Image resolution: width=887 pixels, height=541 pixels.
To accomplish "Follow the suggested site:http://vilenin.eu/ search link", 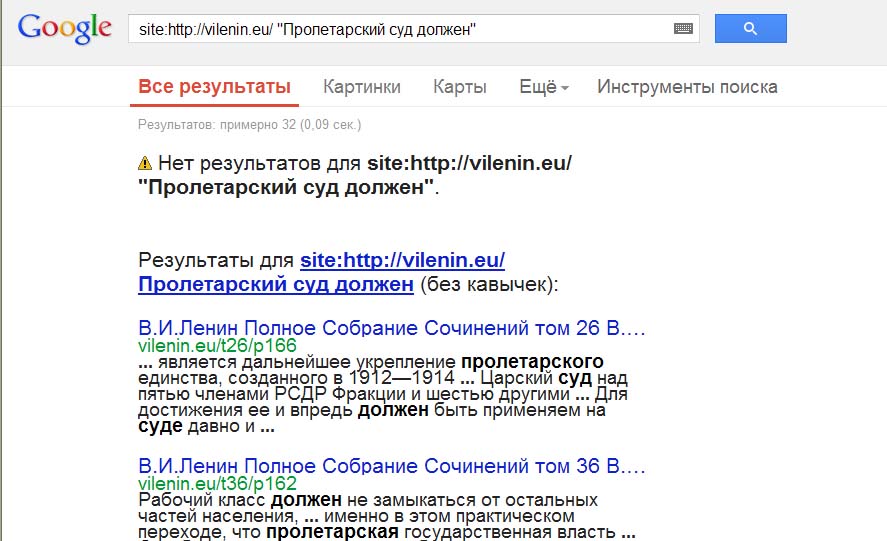I will (x=402, y=261).
